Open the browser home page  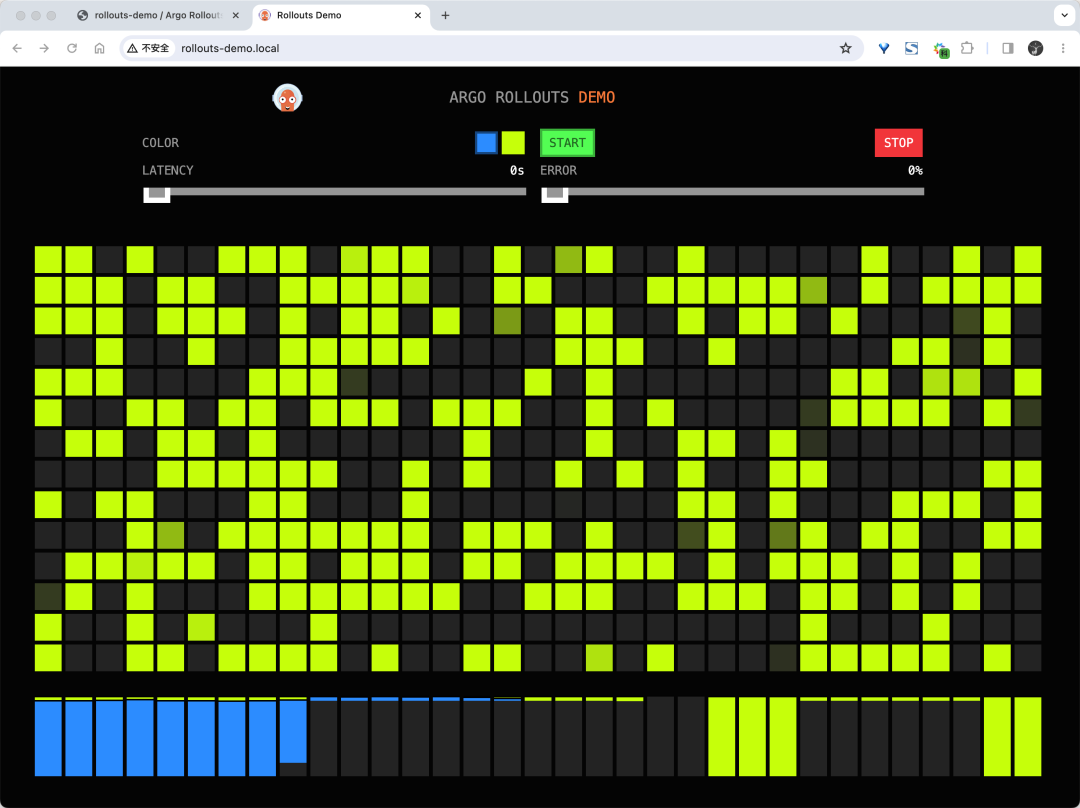coord(99,48)
